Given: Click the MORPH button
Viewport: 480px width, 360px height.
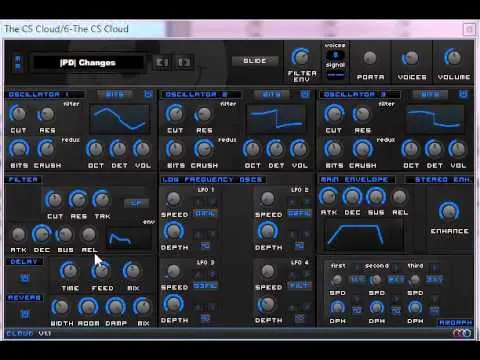Looking at the screenshot, I should pos(455,323).
